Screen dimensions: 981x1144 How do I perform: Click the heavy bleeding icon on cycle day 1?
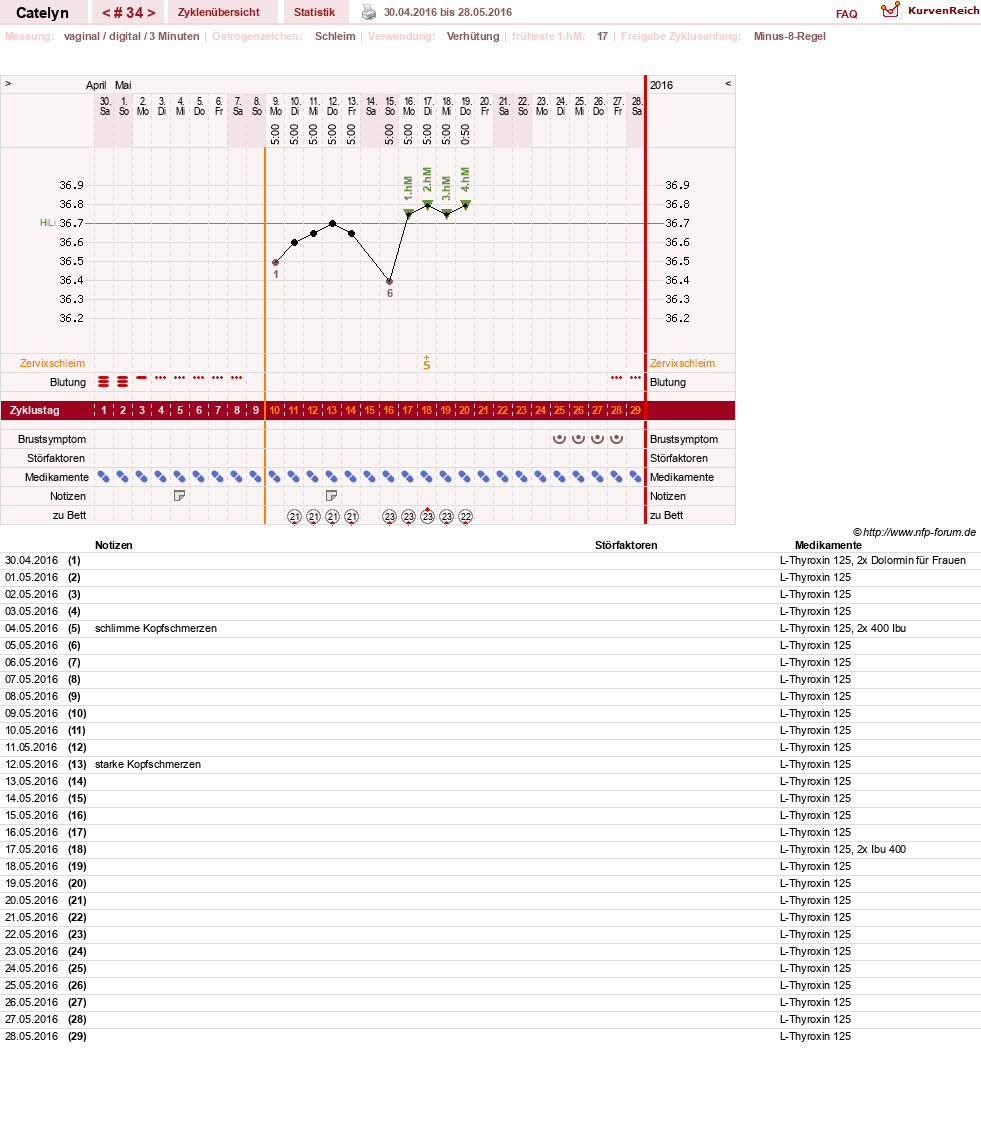pyautogui.click(x=104, y=382)
